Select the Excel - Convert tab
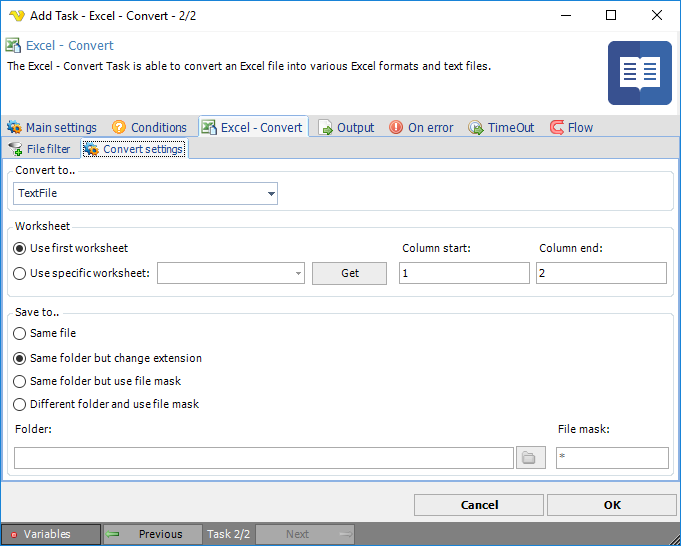The height and width of the screenshot is (546, 681). pos(253,127)
